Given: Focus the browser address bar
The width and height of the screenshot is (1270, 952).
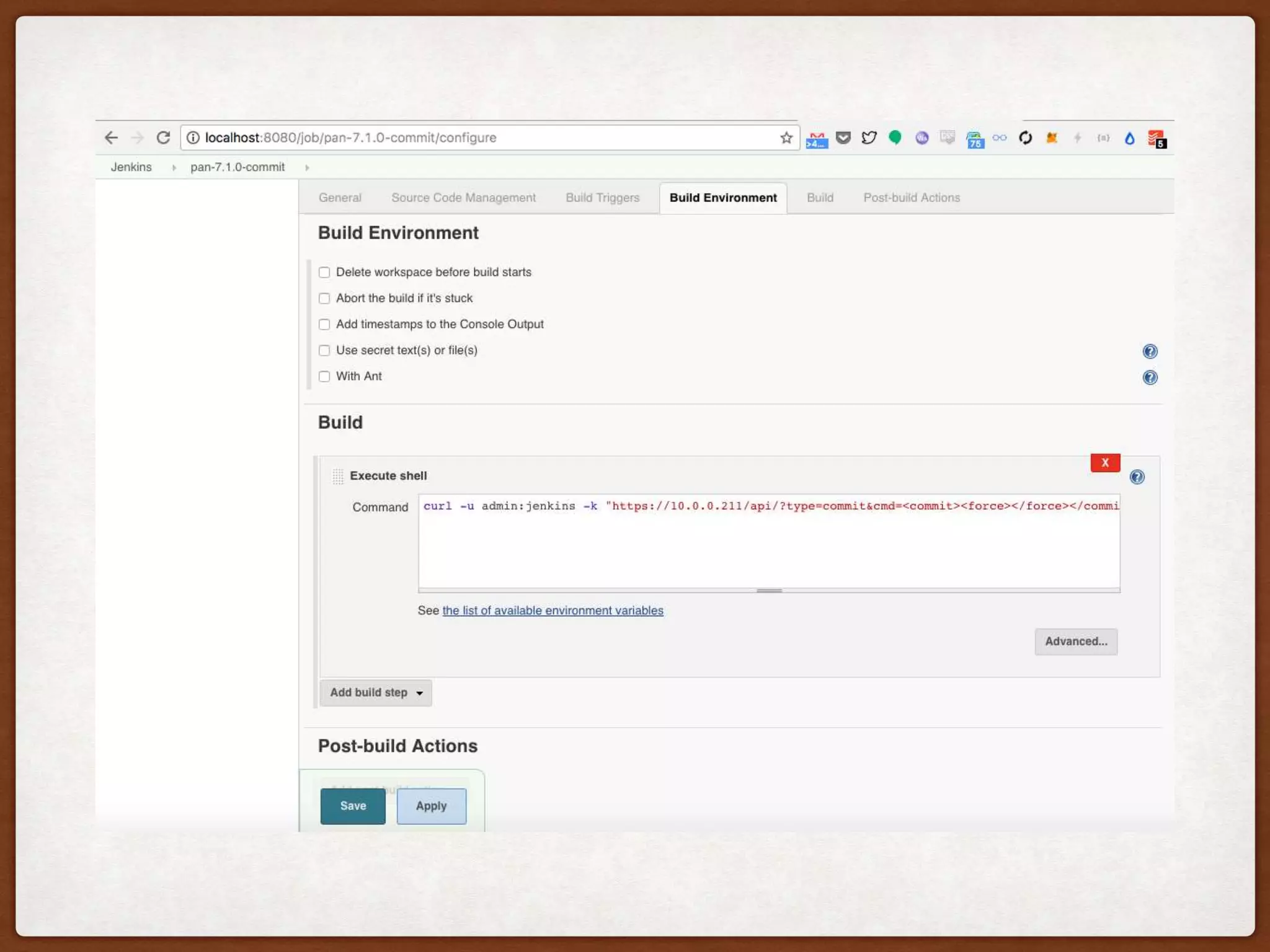Looking at the screenshot, I should click(x=490, y=138).
